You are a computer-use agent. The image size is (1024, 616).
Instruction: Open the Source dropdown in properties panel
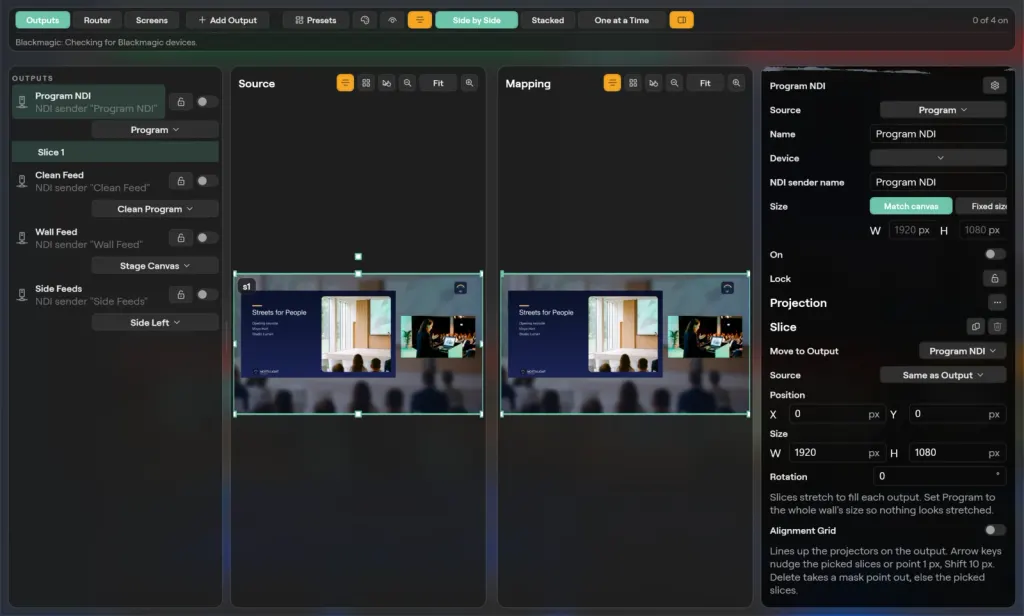(942, 110)
